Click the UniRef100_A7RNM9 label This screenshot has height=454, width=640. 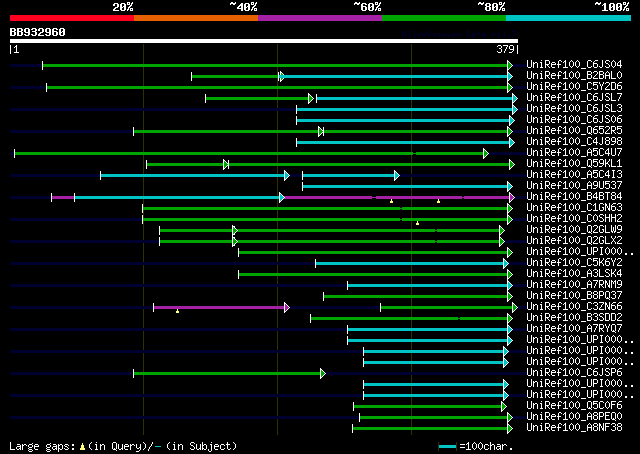[574, 285]
